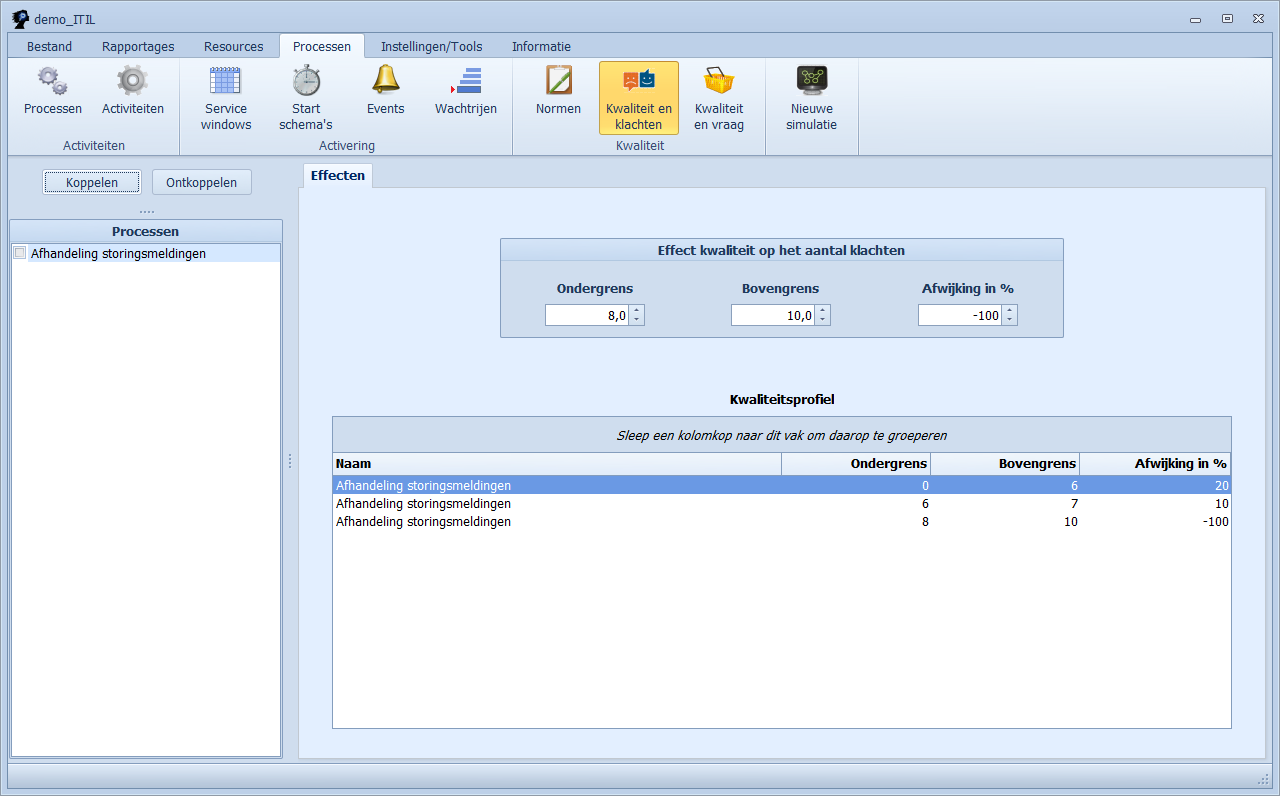
Task: Click Bovengrens cell showing 7
Action: 1005,503
